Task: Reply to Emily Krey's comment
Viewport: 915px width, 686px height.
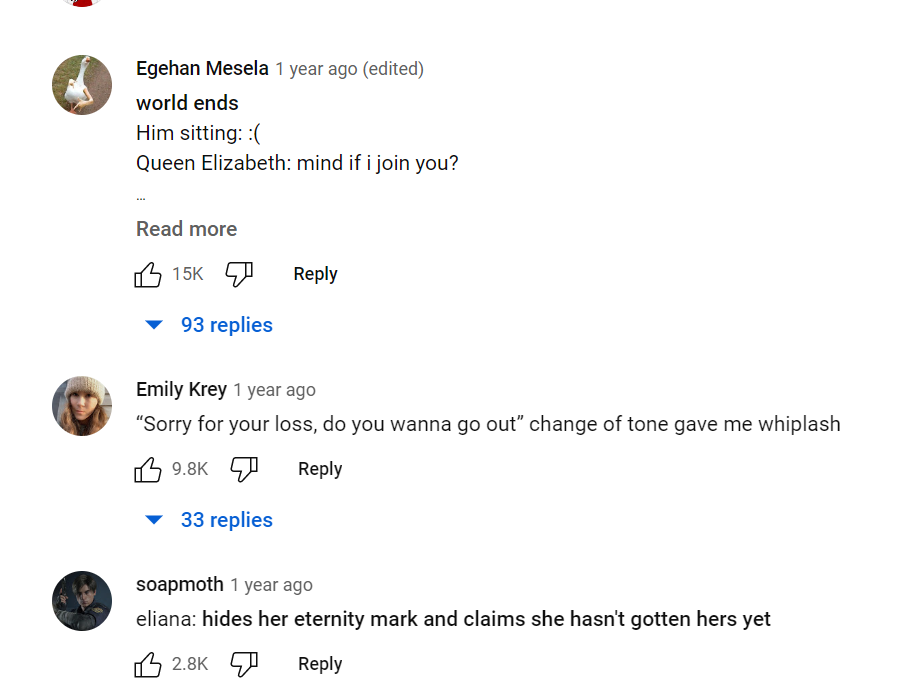Action: point(320,469)
